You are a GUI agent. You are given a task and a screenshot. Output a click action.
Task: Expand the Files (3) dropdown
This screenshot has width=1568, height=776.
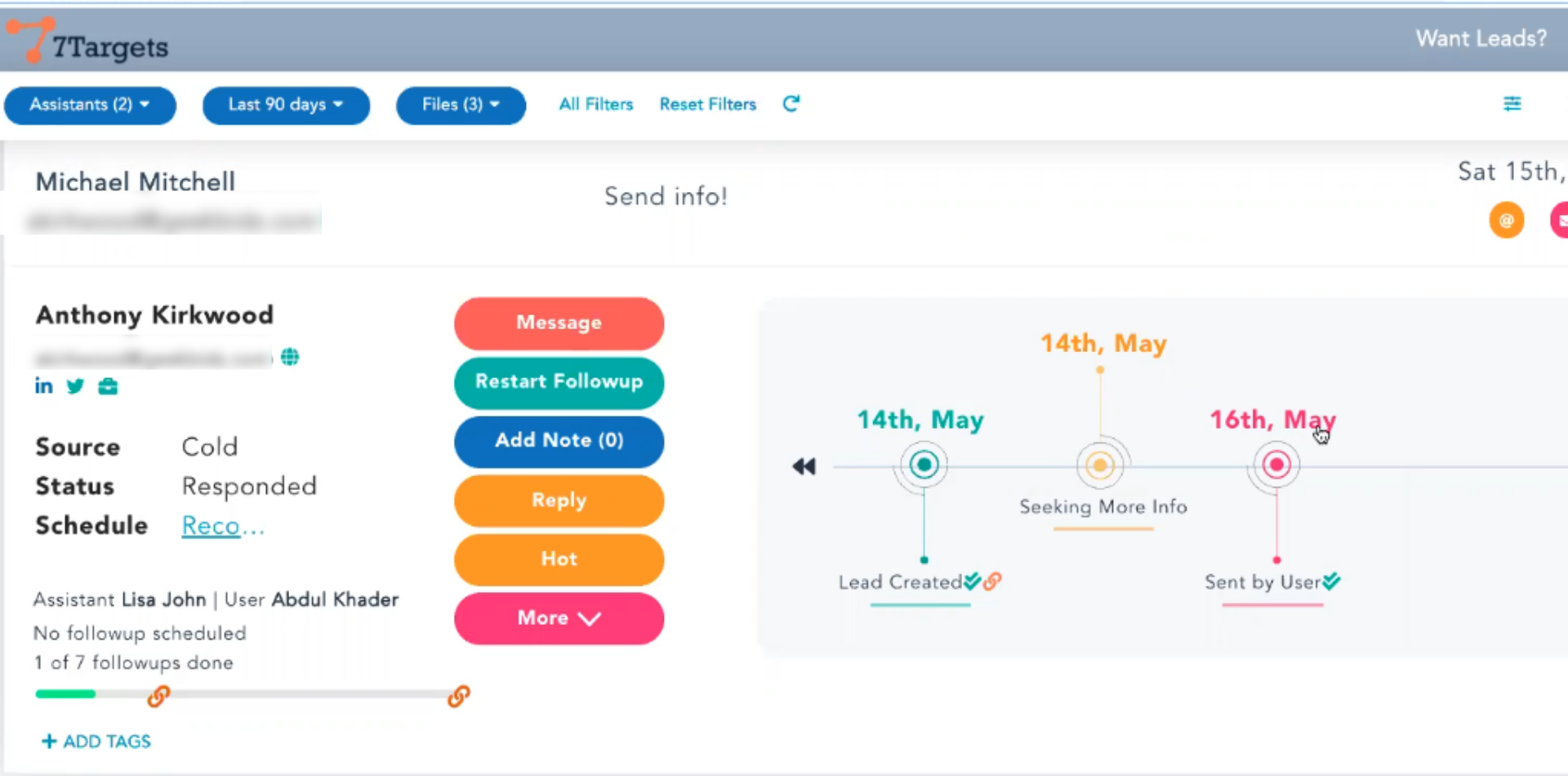pyautogui.click(x=461, y=105)
